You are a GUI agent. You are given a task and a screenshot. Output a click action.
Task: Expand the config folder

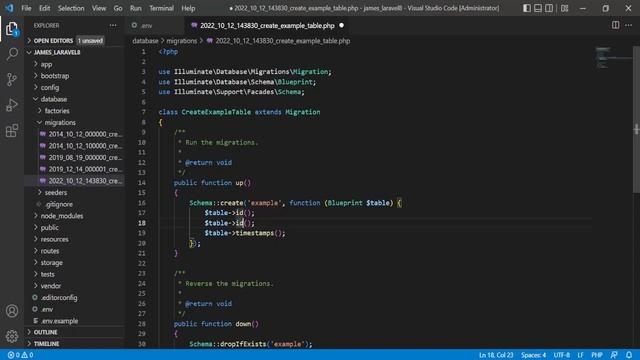[75, 87]
